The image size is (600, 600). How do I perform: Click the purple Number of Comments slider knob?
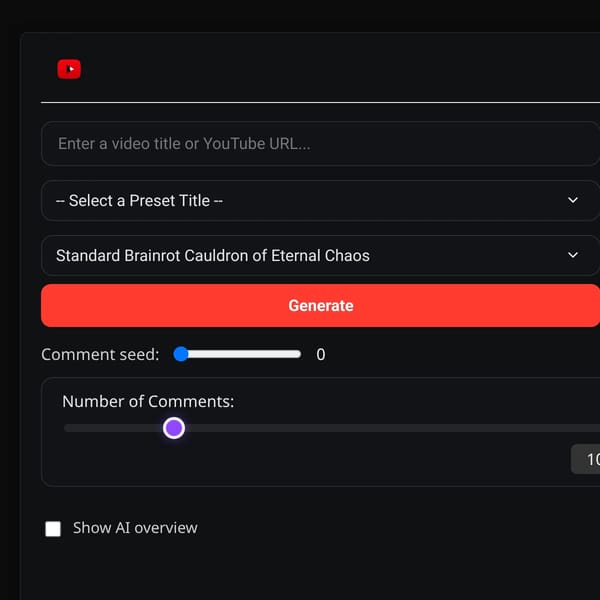(x=174, y=428)
